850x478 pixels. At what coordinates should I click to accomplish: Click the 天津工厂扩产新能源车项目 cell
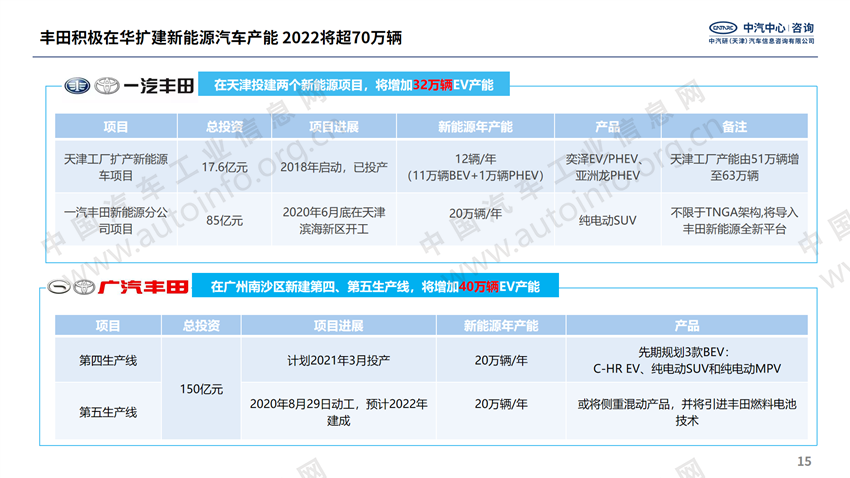pyautogui.click(x=116, y=167)
